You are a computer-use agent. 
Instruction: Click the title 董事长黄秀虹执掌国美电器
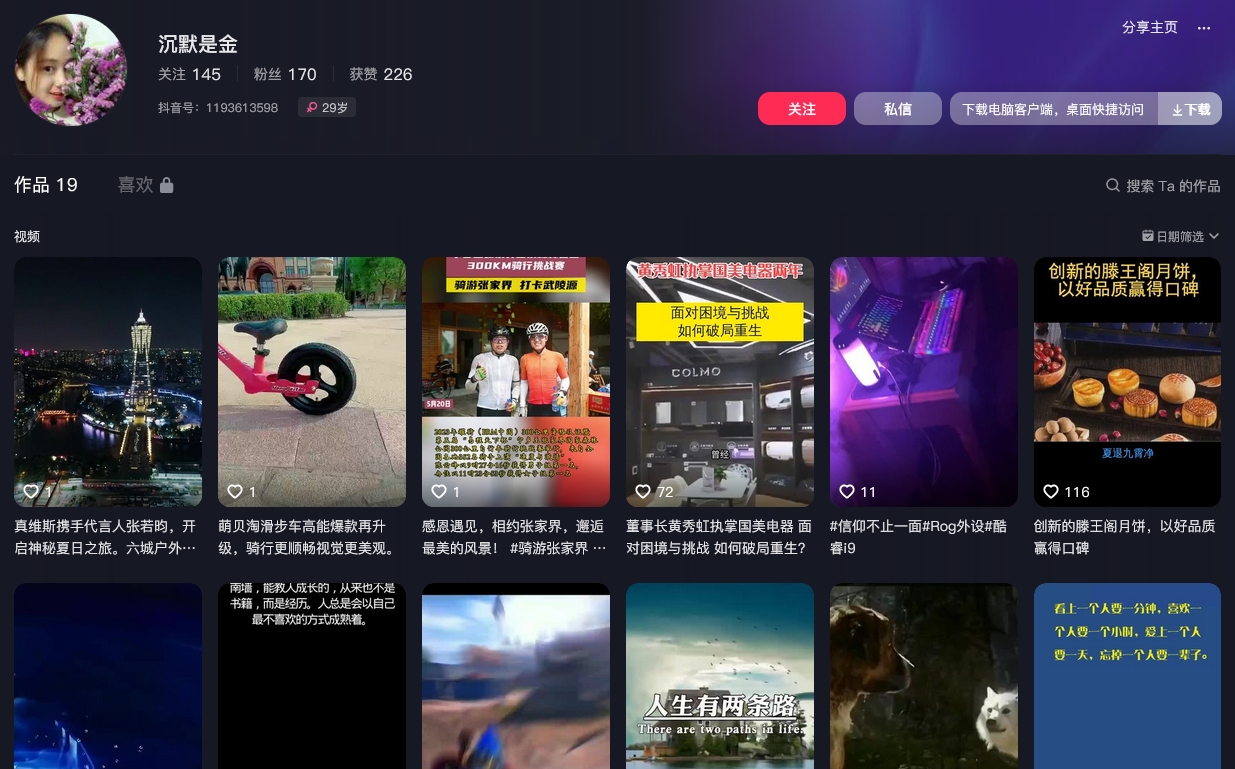[x=718, y=537]
